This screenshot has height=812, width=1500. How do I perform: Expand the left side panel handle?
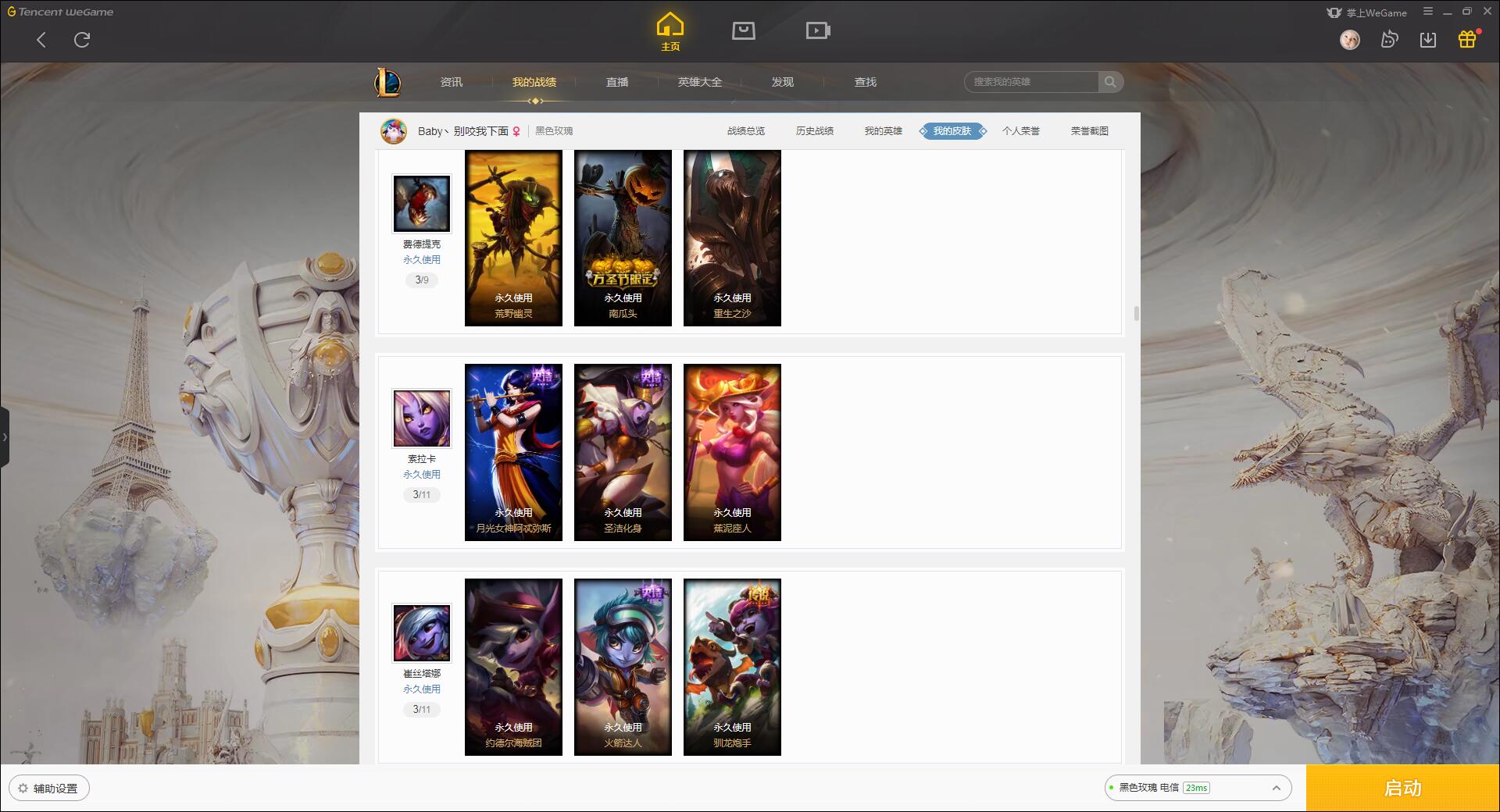[x=5, y=437]
